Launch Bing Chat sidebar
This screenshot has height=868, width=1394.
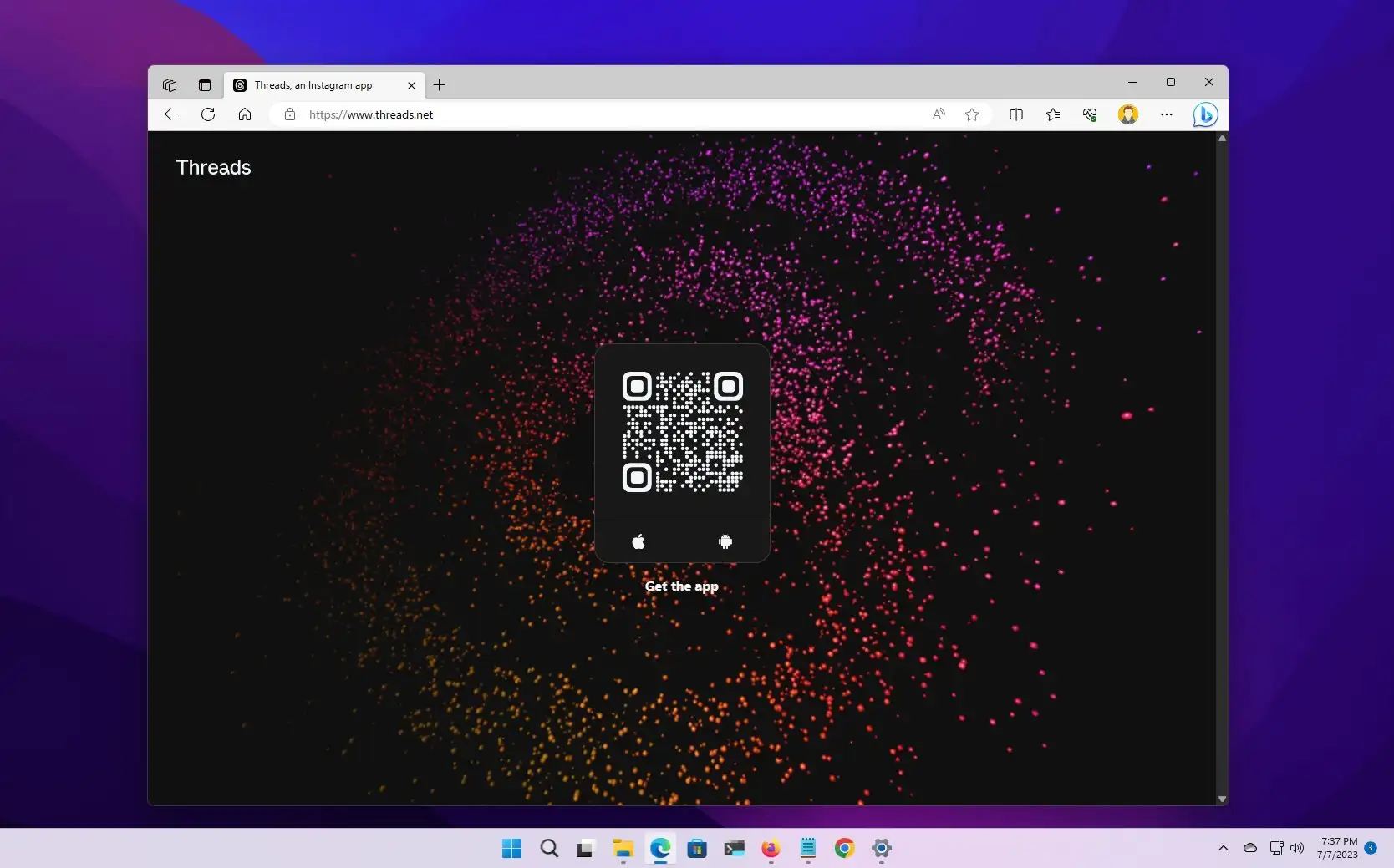pyautogui.click(x=1205, y=114)
